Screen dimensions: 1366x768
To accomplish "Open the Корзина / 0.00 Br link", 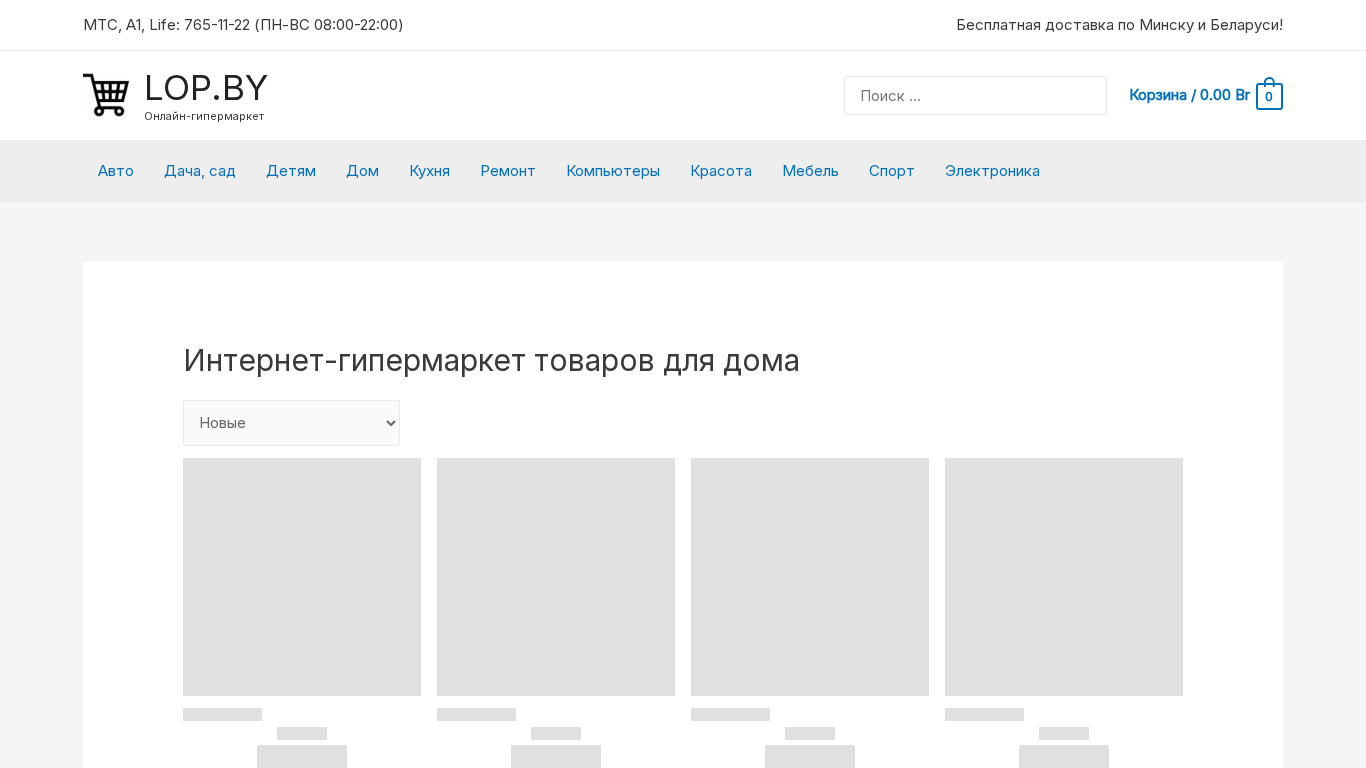I will pyautogui.click(x=1189, y=95).
